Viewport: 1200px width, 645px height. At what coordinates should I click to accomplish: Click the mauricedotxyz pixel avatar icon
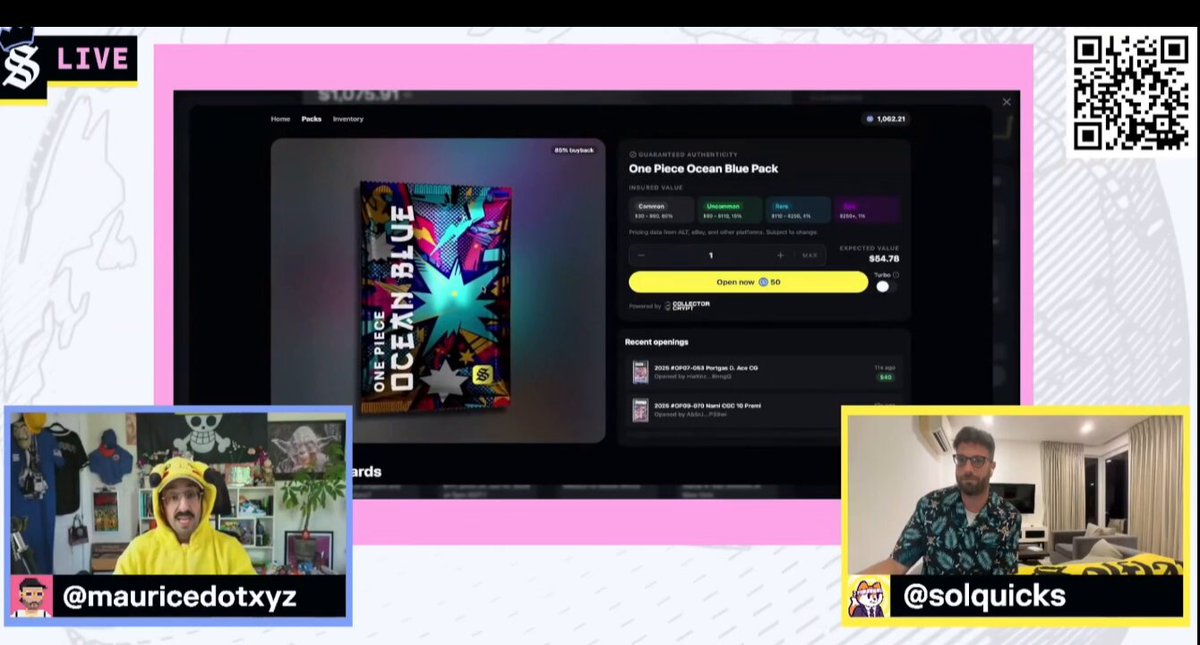tap(31, 597)
